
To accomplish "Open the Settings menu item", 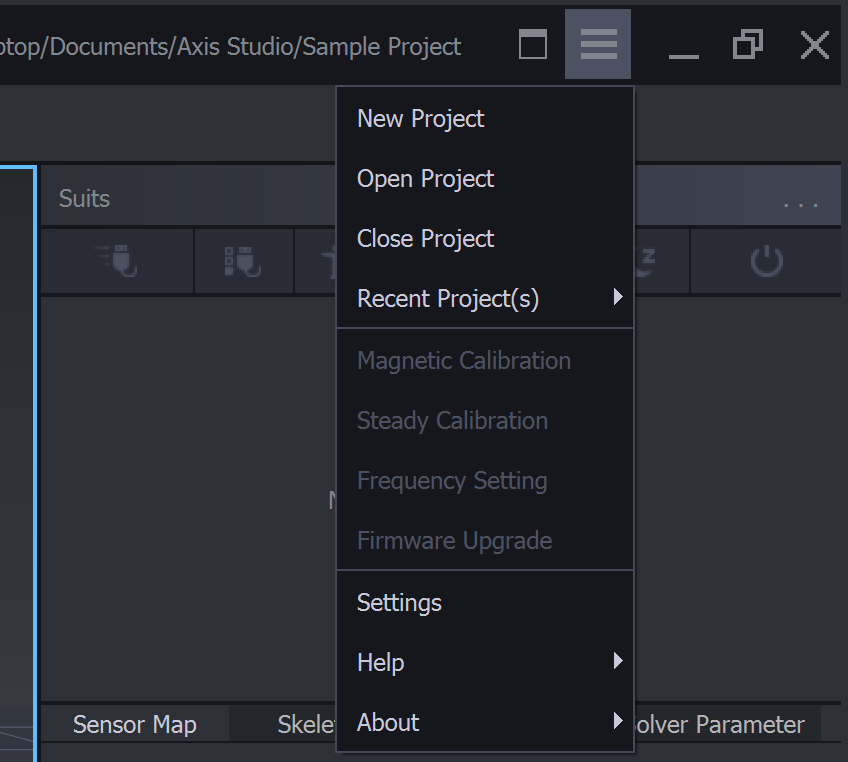I will click(399, 602).
